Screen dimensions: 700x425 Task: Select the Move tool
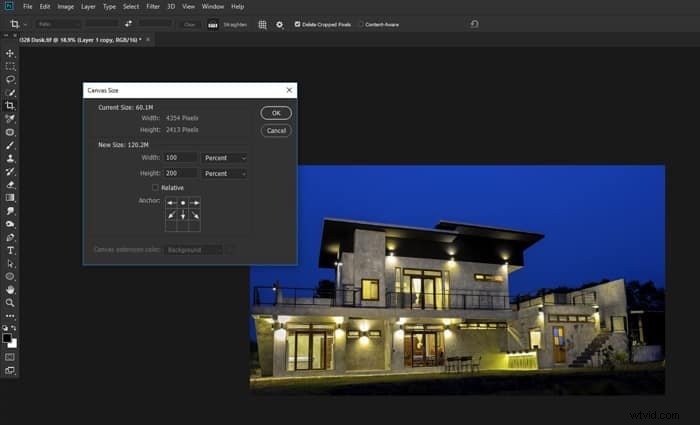point(10,54)
